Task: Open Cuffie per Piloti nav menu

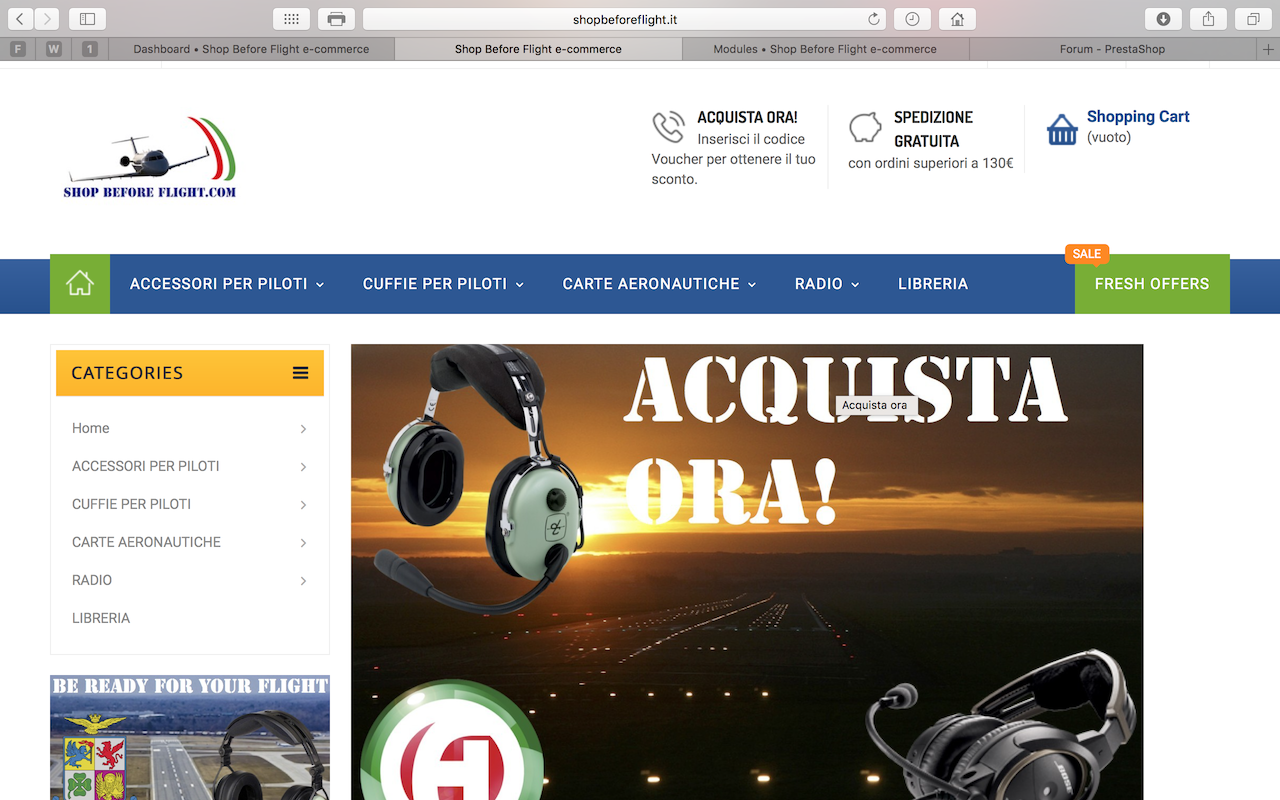Action: pyautogui.click(x=443, y=284)
